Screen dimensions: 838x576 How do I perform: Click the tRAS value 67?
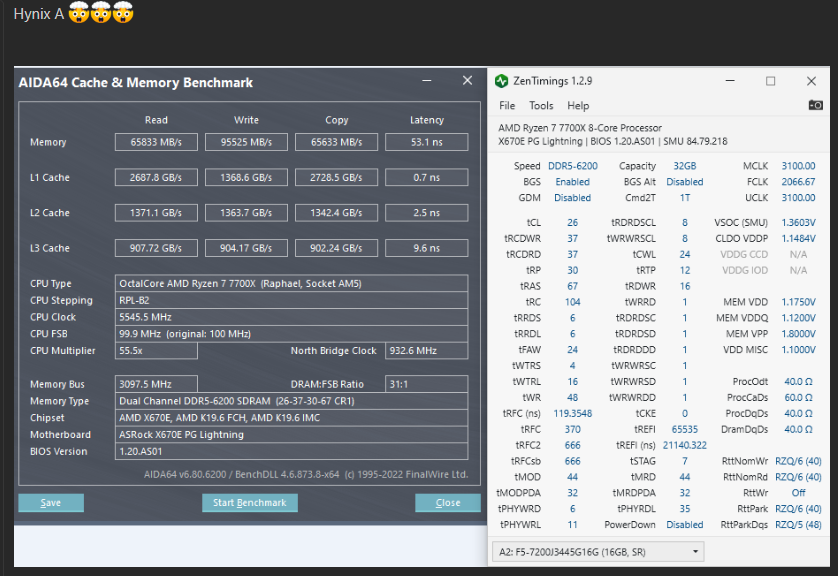click(572, 286)
